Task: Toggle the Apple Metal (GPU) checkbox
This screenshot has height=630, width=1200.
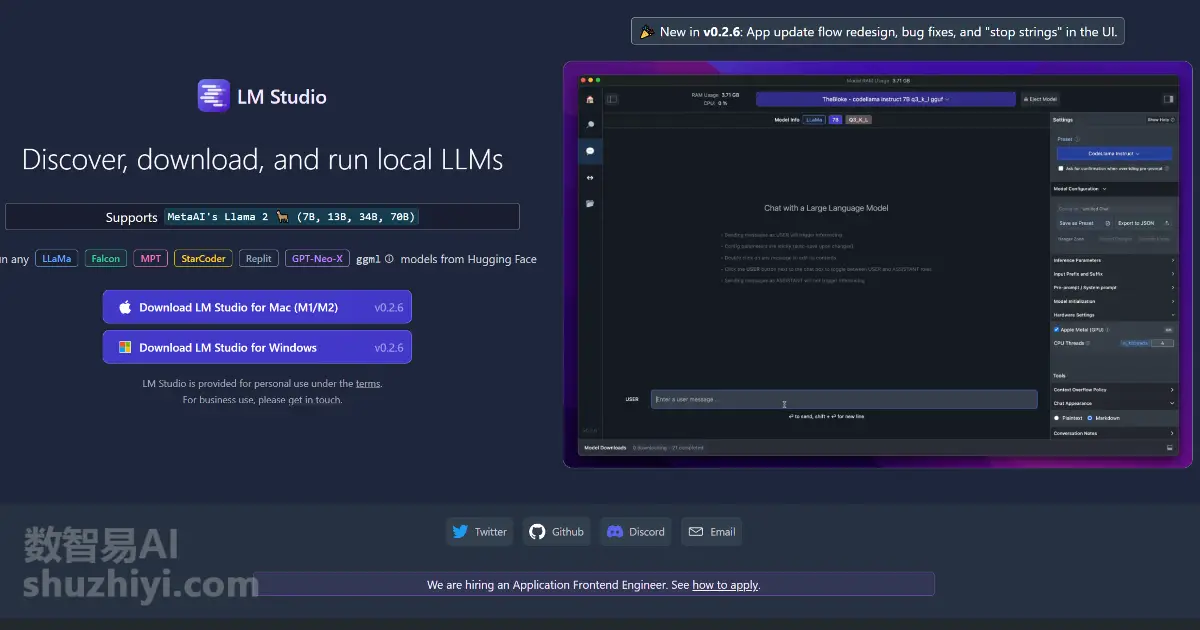Action: (x=1057, y=329)
